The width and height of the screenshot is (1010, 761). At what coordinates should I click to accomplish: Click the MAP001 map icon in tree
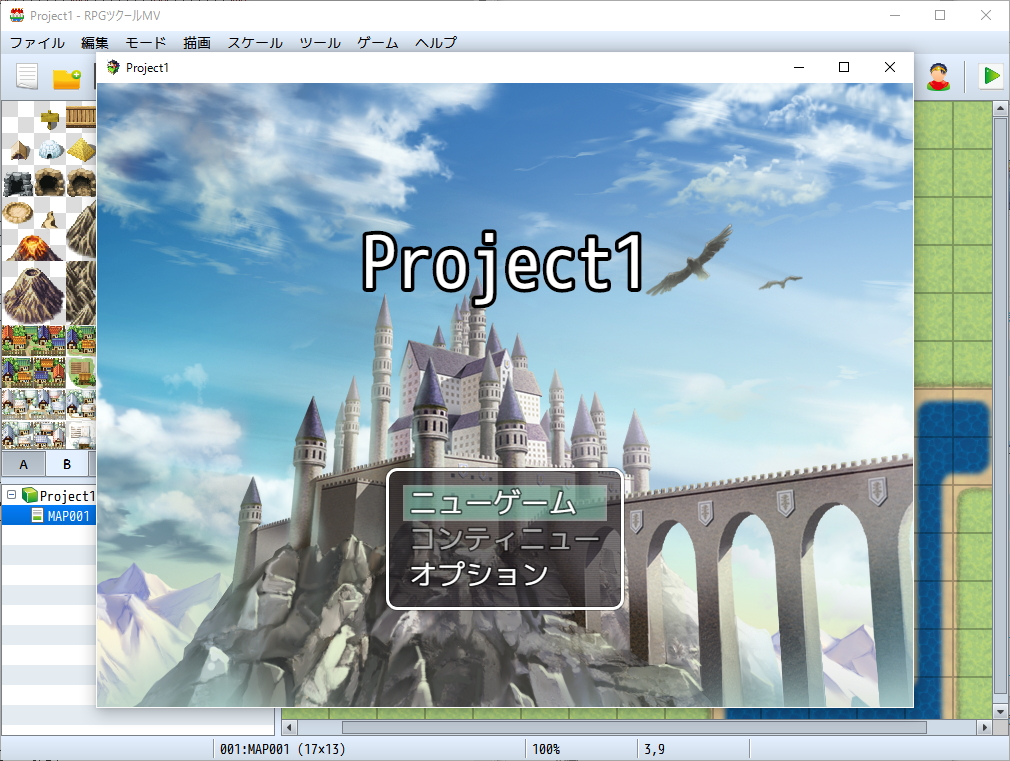click(37, 515)
